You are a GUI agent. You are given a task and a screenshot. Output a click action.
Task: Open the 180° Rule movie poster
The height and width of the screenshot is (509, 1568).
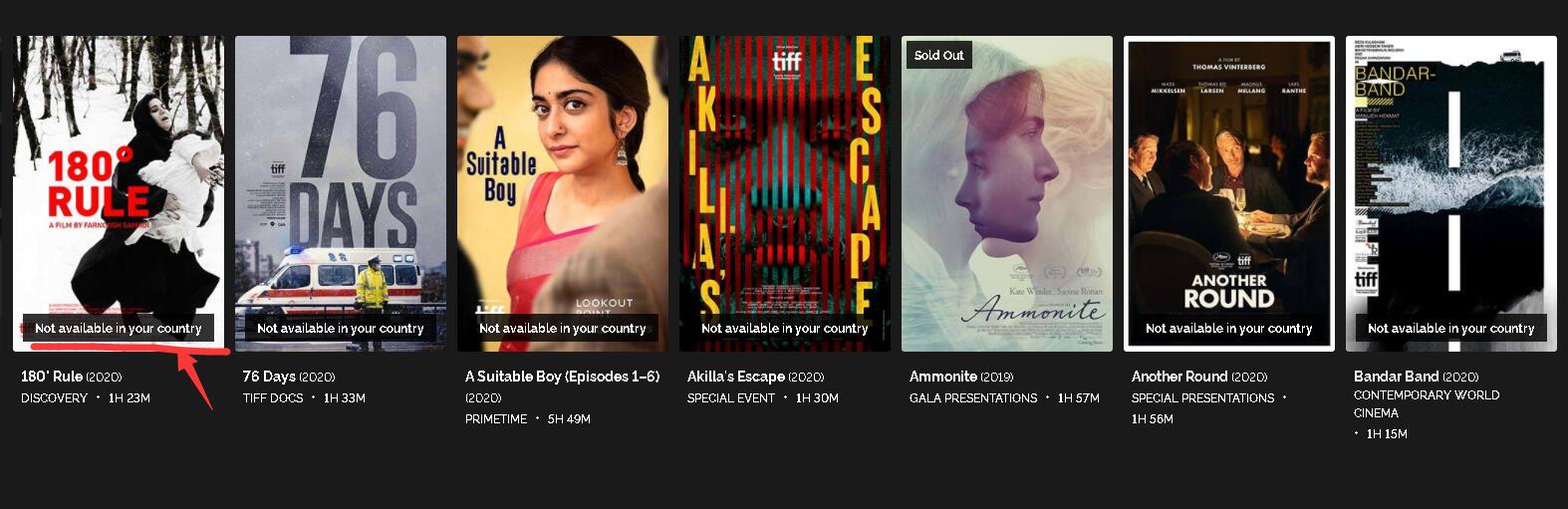click(x=119, y=193)
